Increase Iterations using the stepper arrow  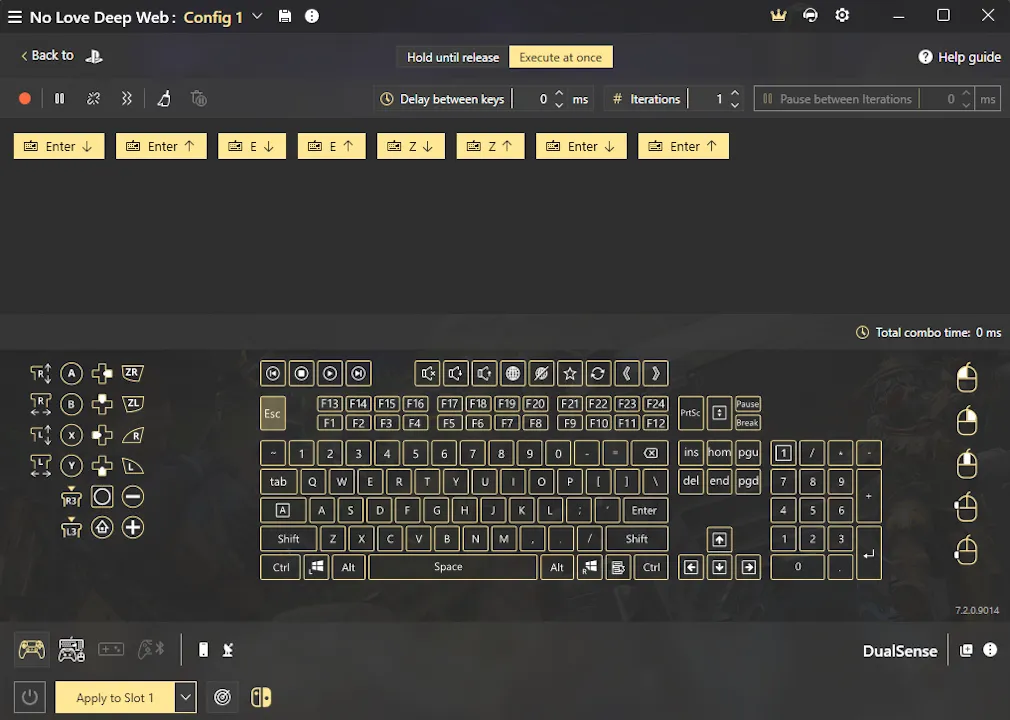point(735,94)
